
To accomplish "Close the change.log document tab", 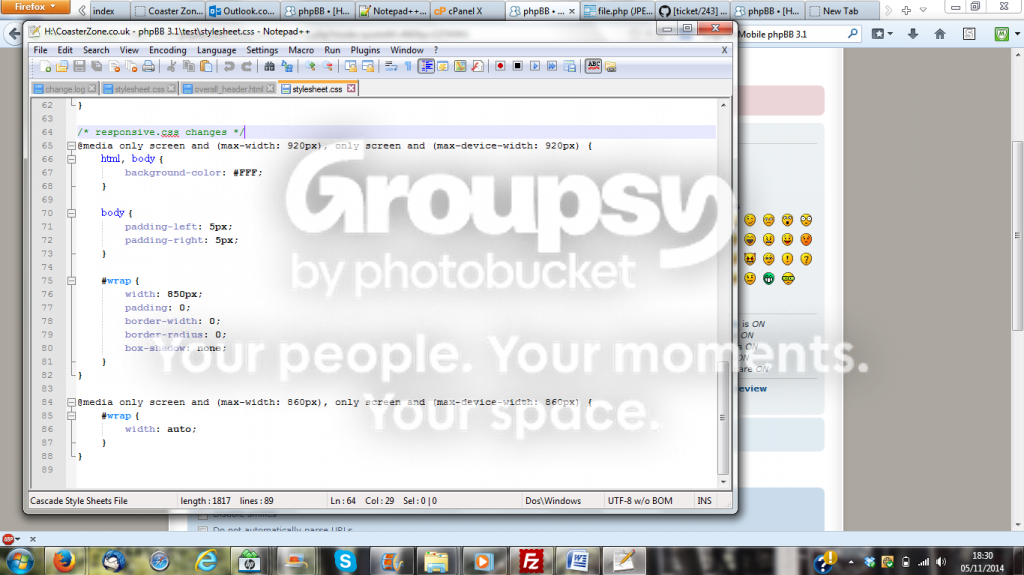I will (92, 88).
